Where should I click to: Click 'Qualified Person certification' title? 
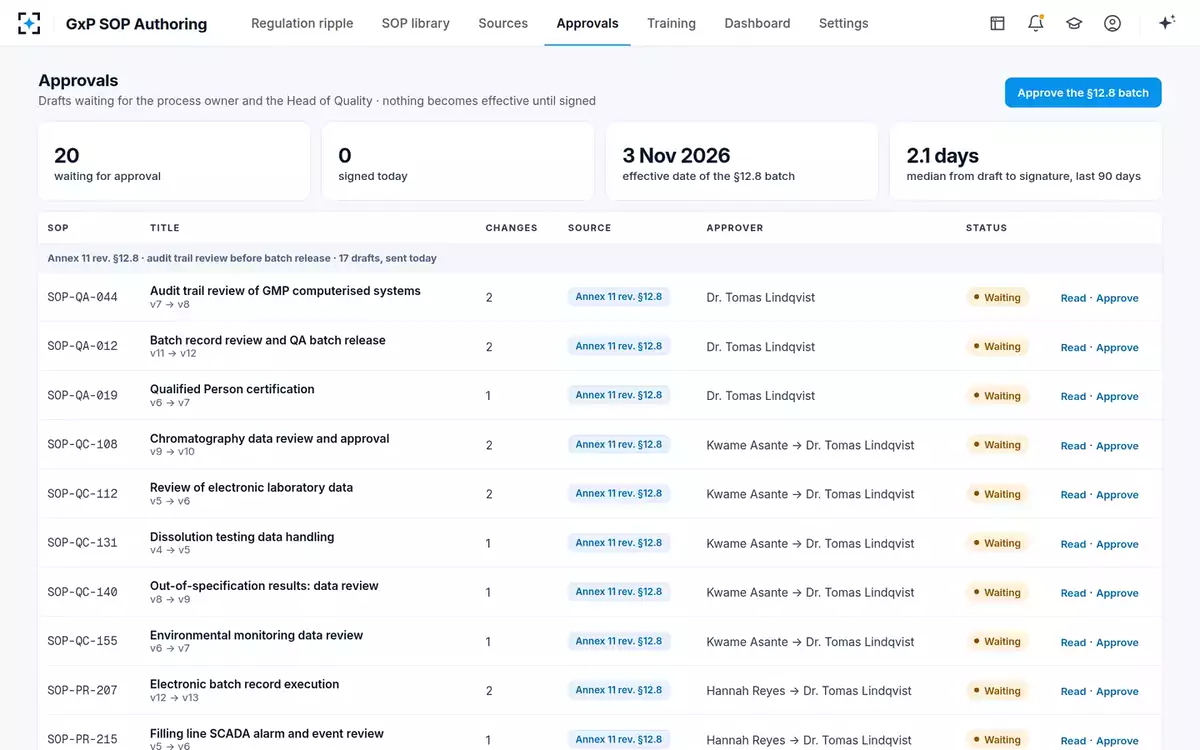click(x=232, y=389)
